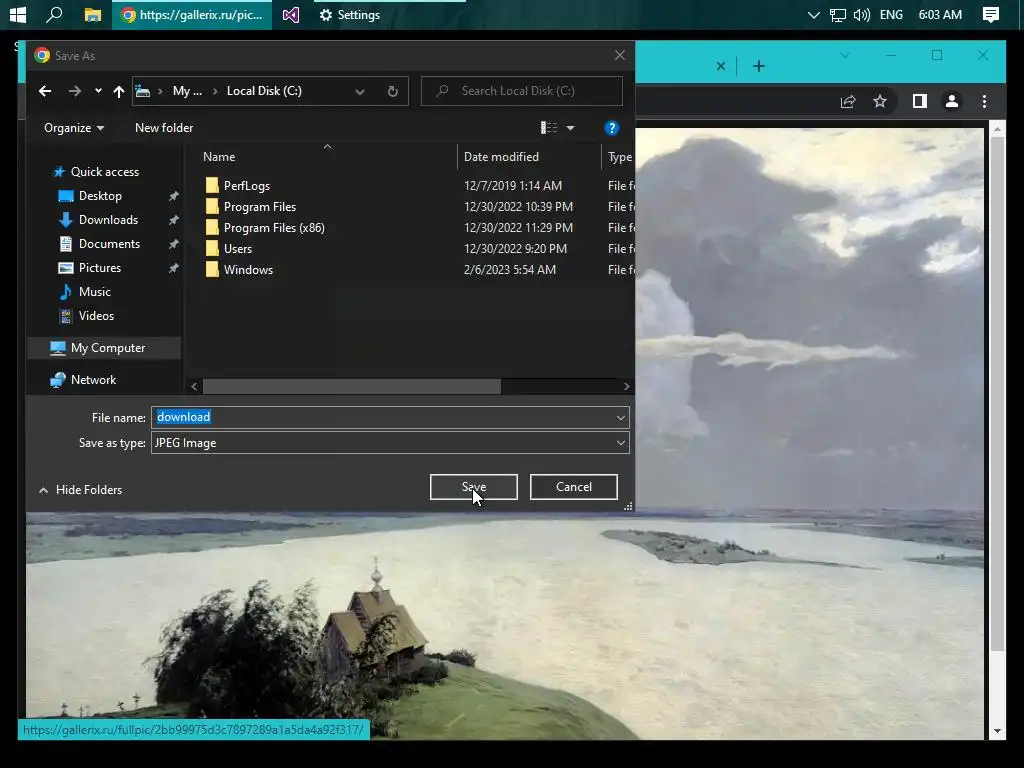The image size is (1024, 768).
Task: Bookmark the page with star icon
Action: tap(880, 101)
